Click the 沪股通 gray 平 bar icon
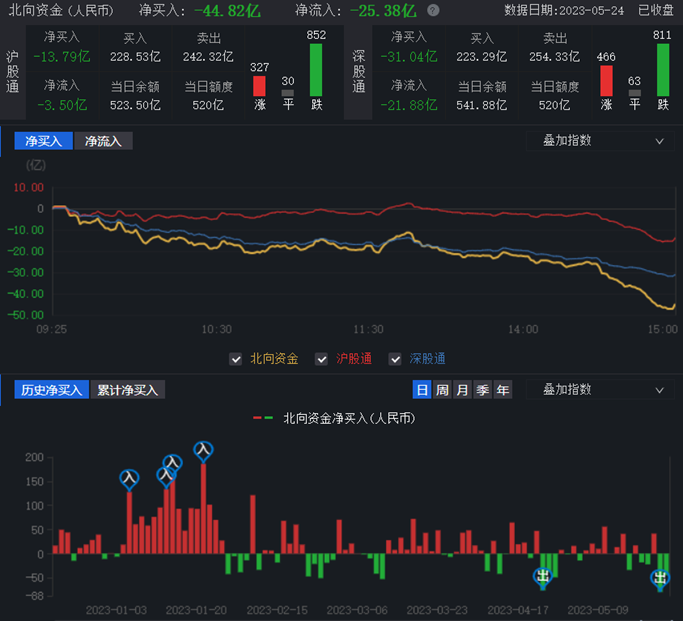The height and width of the screenshot is (621, 683). [x=288, y=93]
